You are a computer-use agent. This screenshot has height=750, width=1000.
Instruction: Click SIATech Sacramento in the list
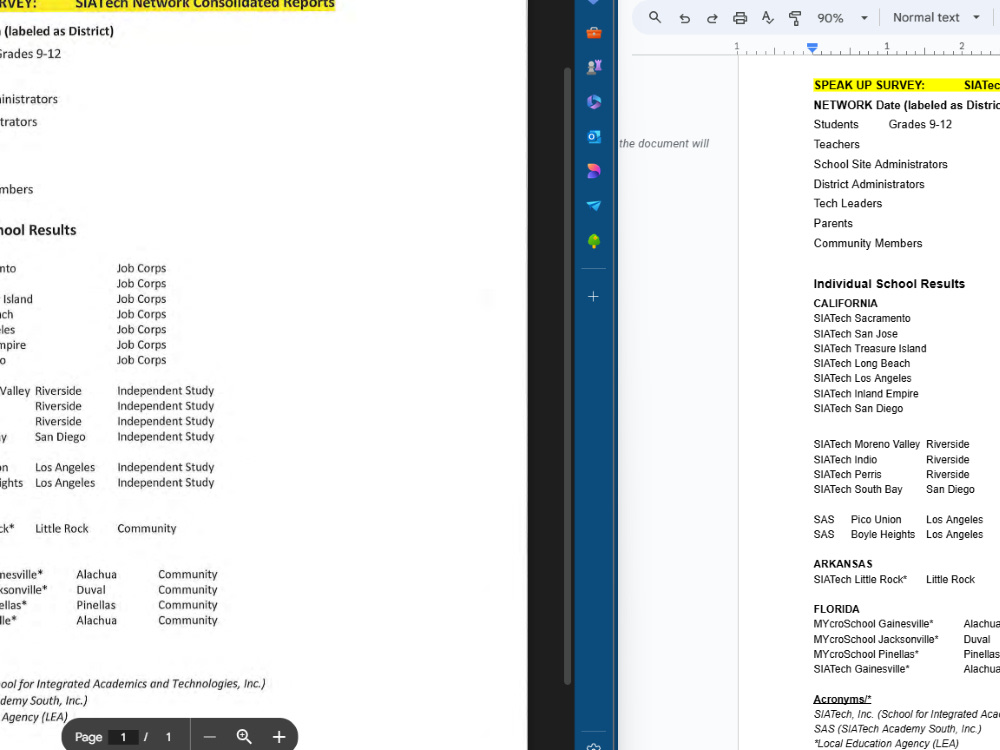[x=862, y=318]
